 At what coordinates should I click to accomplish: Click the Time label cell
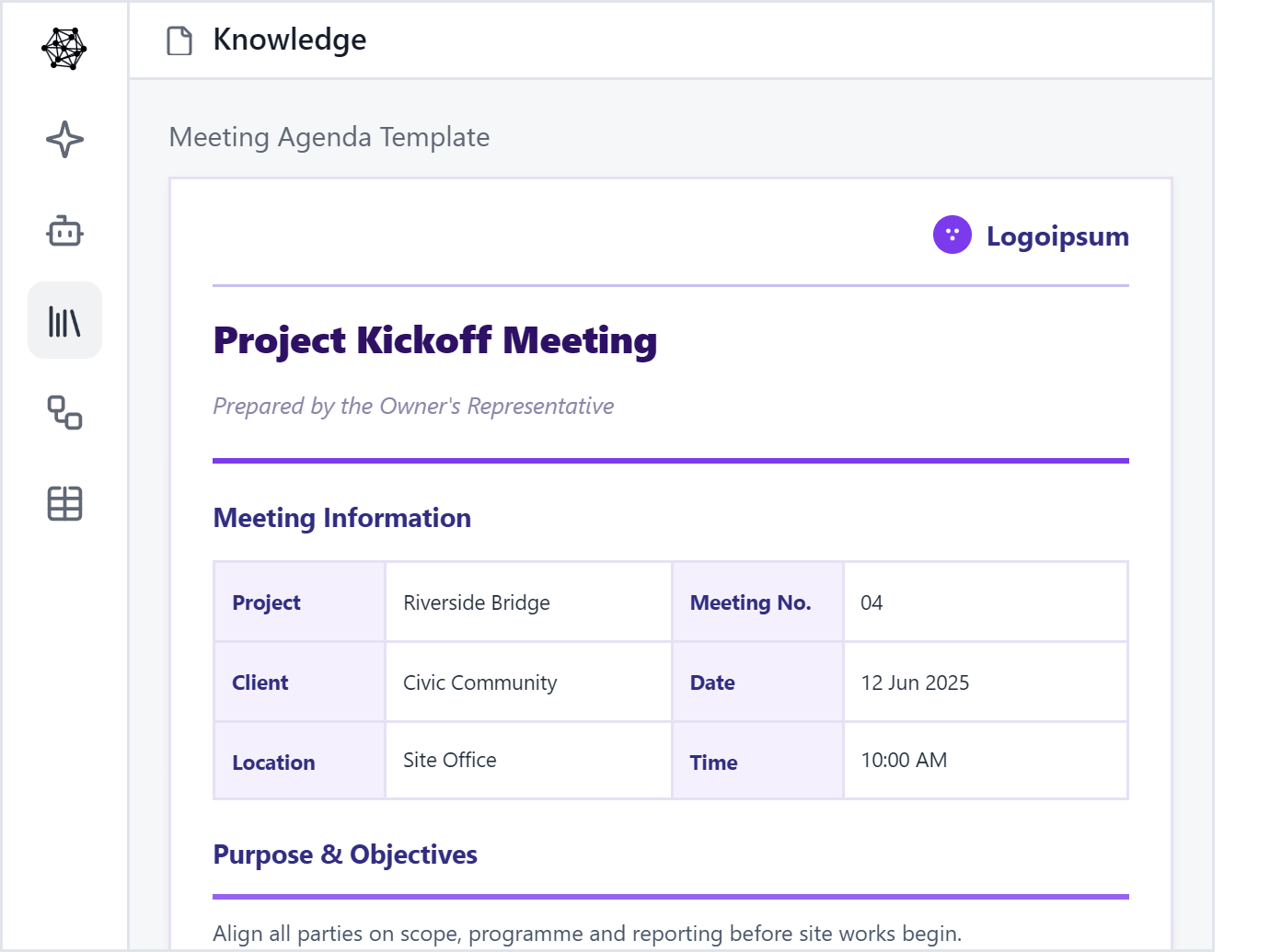tap(758, 761)
